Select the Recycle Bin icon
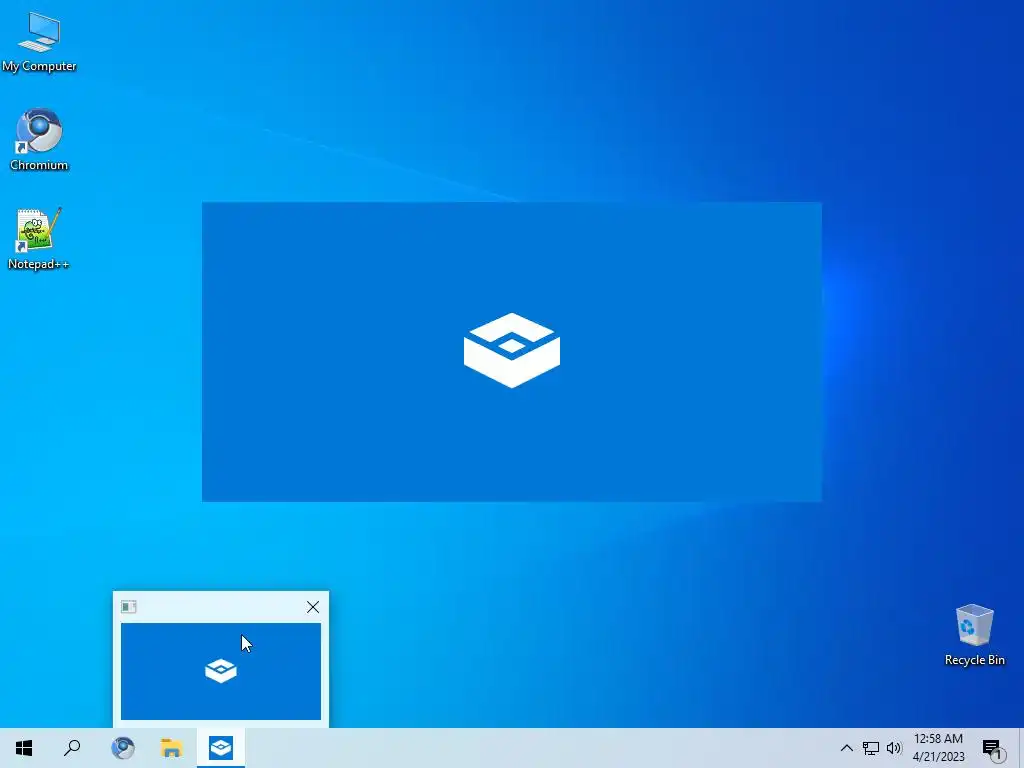 (974, 634)
